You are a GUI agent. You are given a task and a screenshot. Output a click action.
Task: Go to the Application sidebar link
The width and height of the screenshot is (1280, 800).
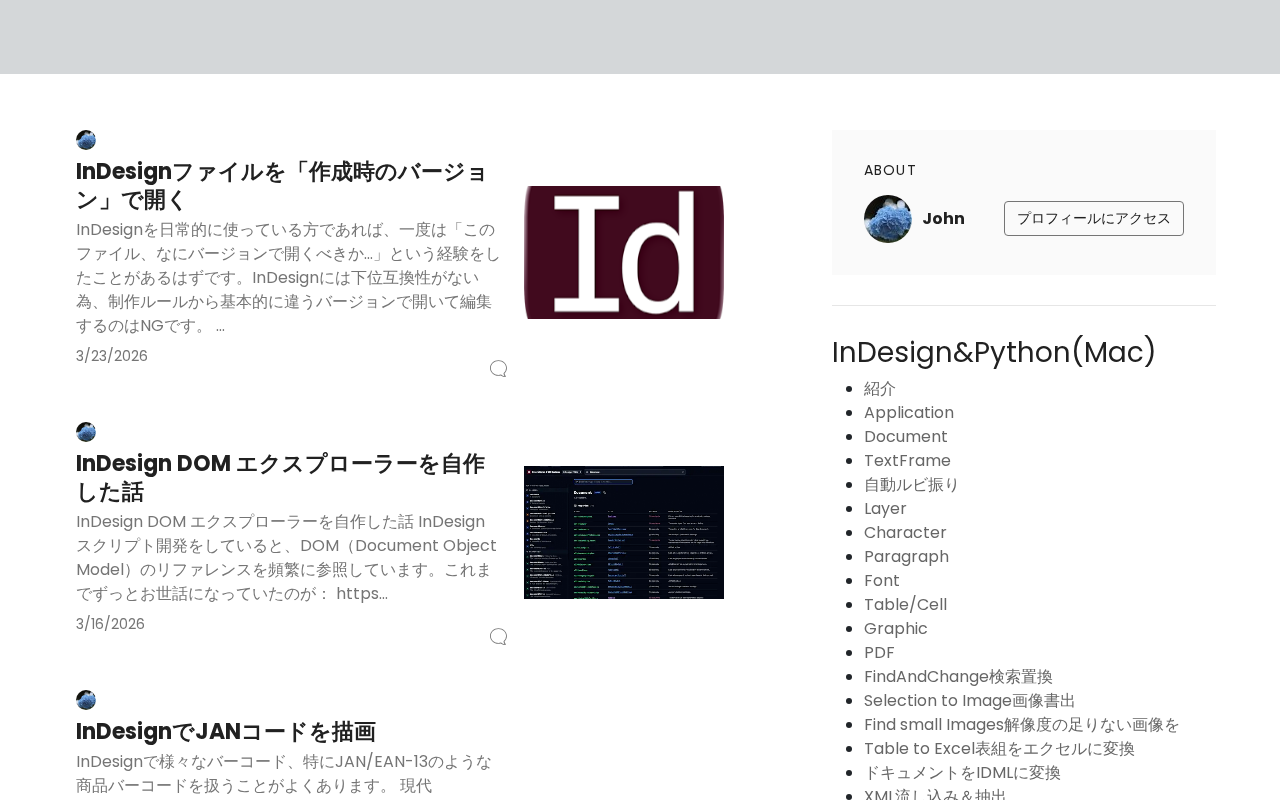pyautogui.click(x=909, y=413)
